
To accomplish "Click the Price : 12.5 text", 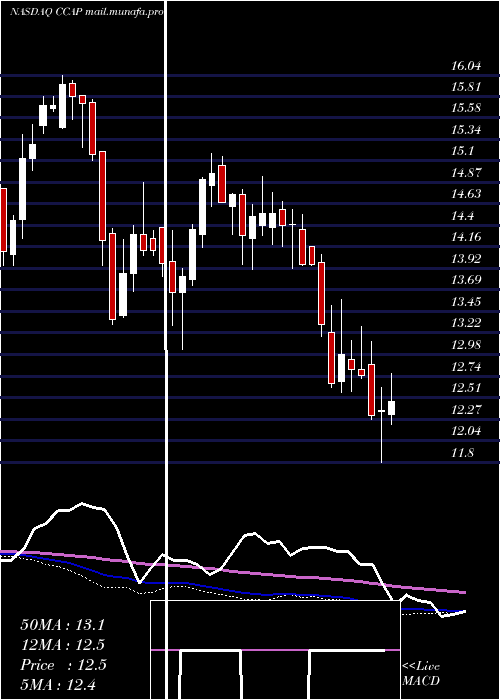I will (63, 665).
